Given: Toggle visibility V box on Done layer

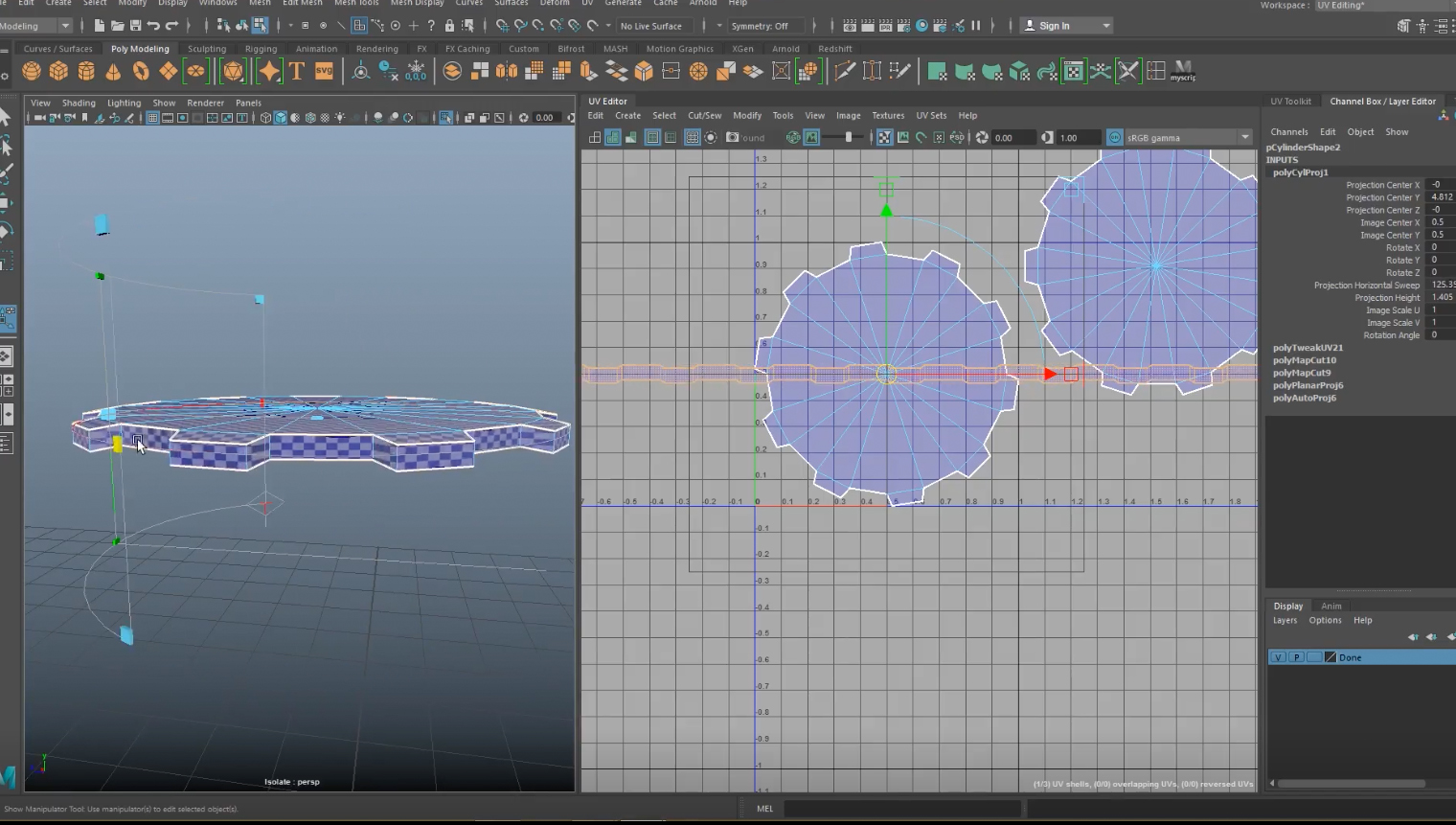Looking at the screenshot, I should pos(1278,657).
